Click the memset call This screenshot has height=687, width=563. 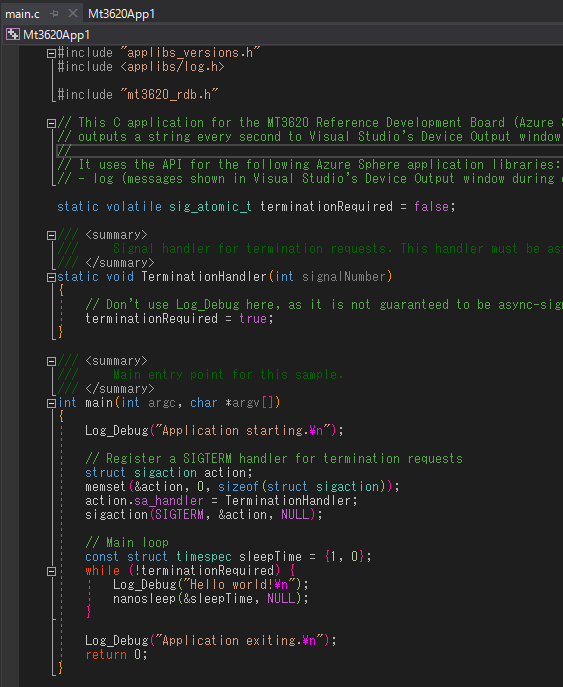point(106,487)
